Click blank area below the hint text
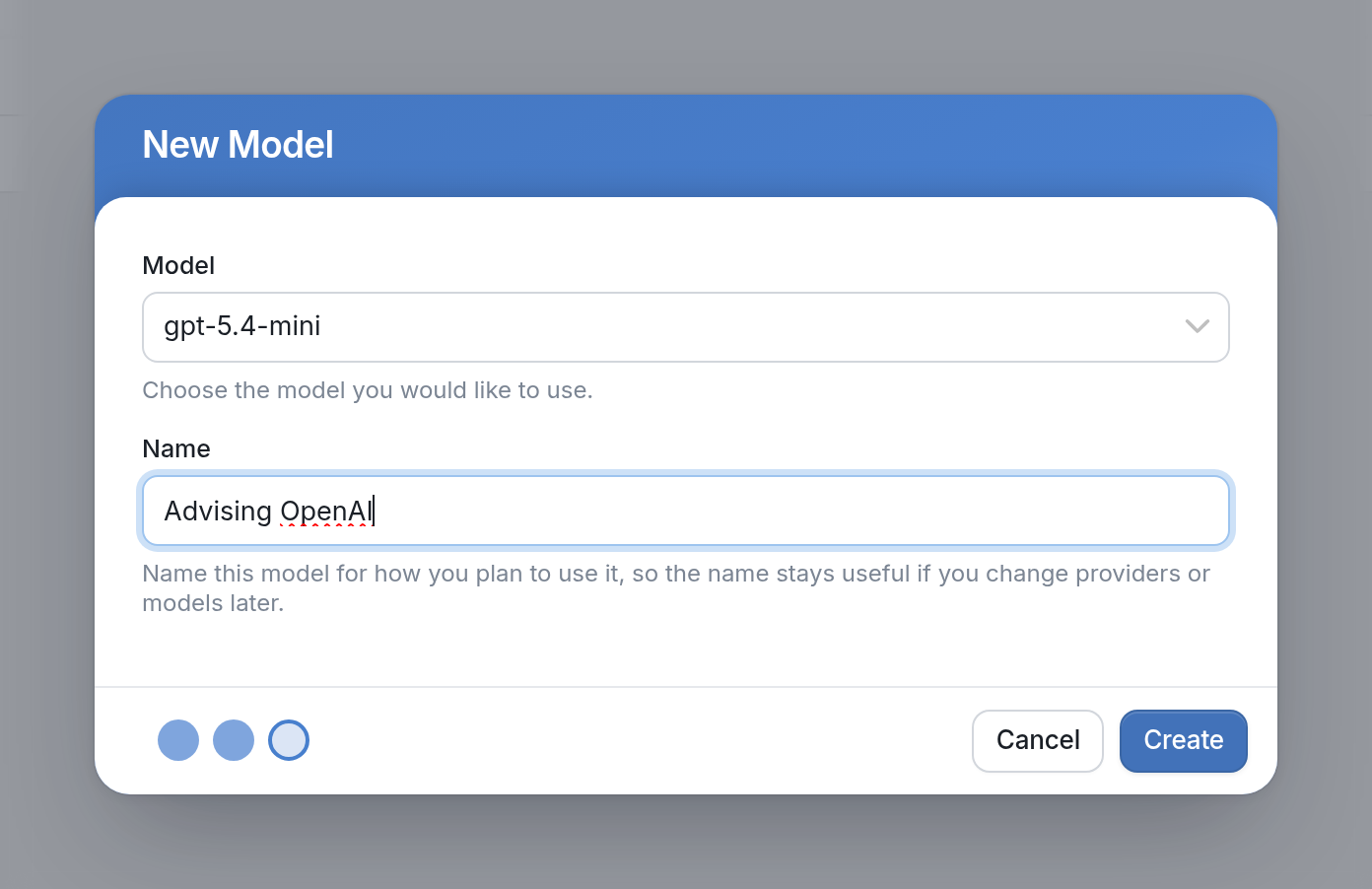1372x889 pixels. click(x=686, y=651)
